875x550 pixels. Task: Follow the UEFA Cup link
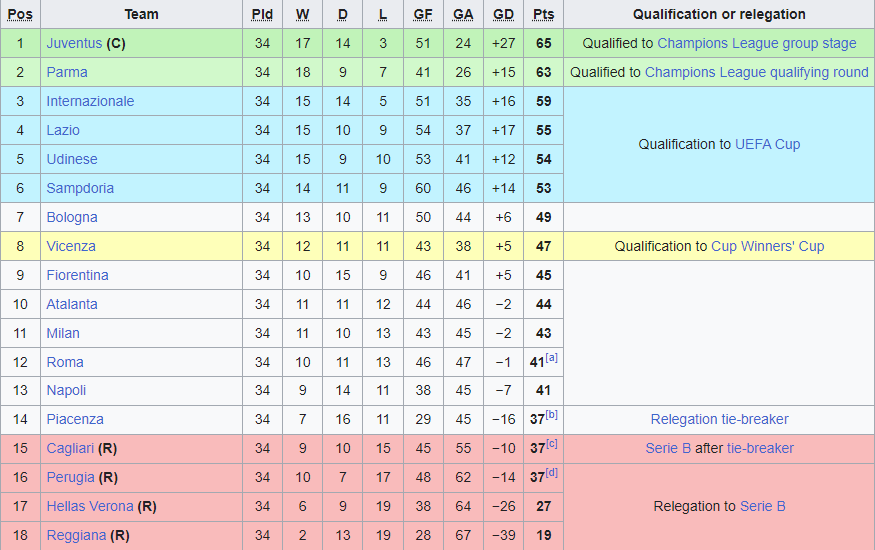point(767,144)
